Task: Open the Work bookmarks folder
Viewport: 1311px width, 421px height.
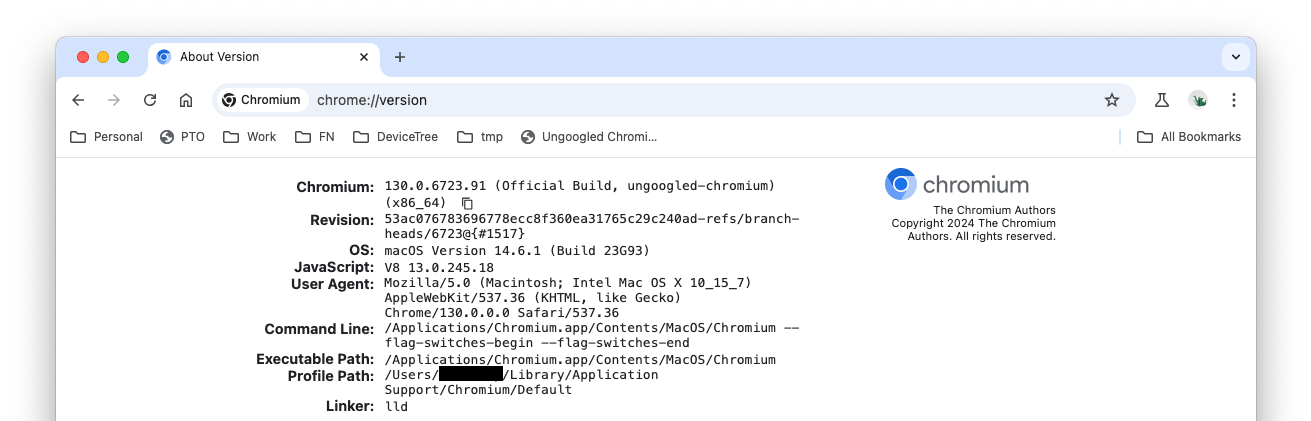Action: coord(250,137)
